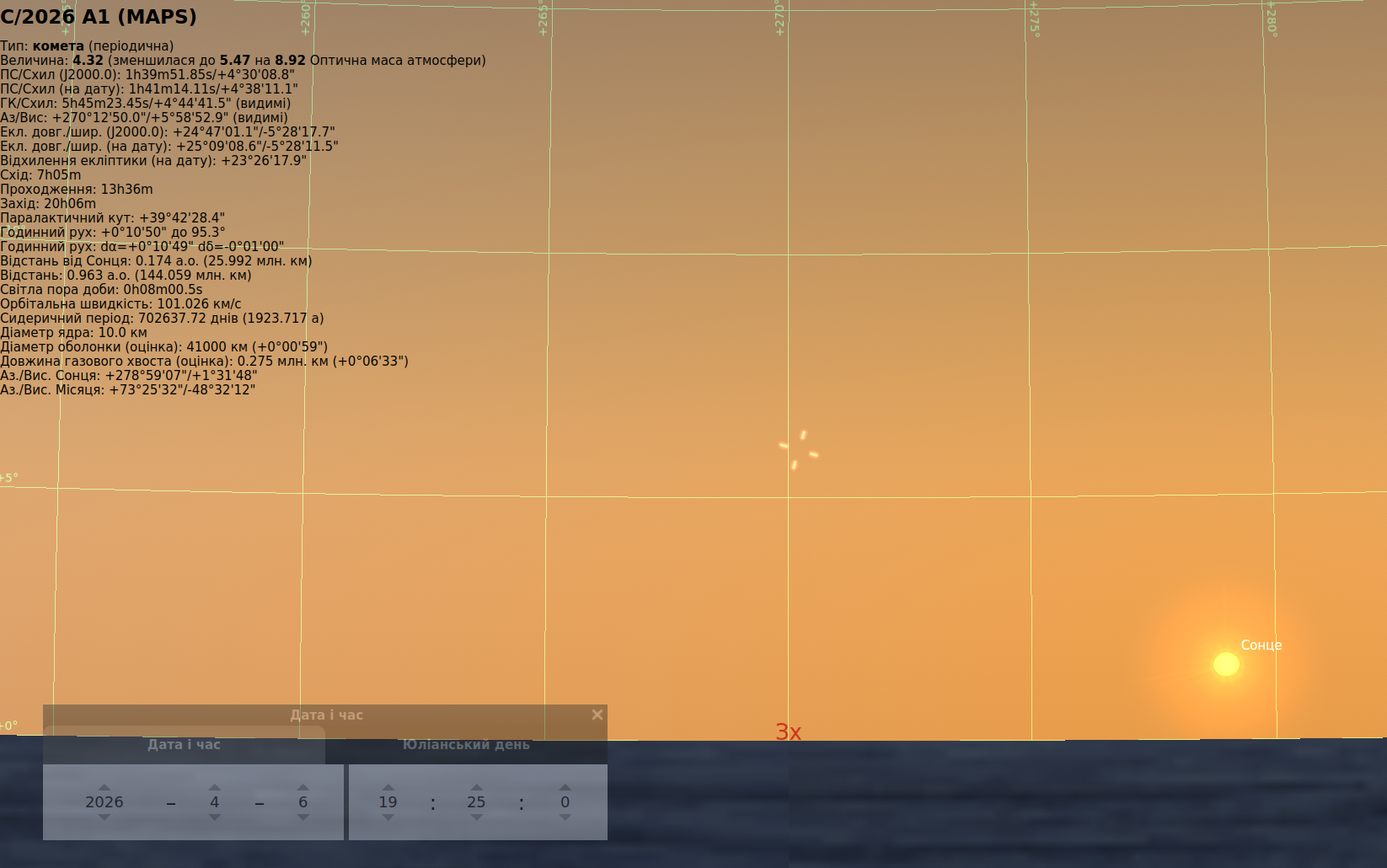The height and width of the screenshot is (868, 1387).
Task: Click the Орбітальна швидкість: 101.026 км/с line
Action: (120, 304)
